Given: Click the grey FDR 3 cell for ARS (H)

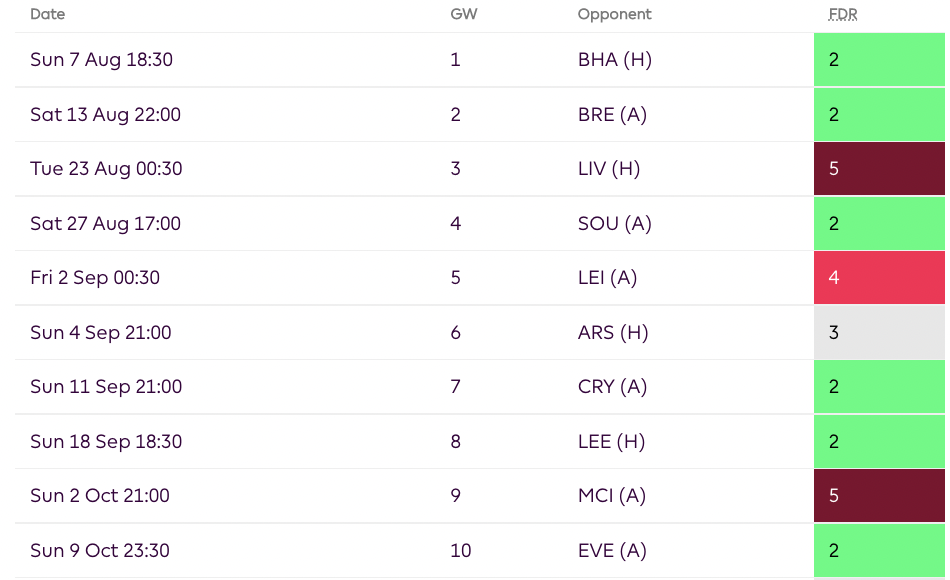Looking at the screenshot, I should point(878,332).
